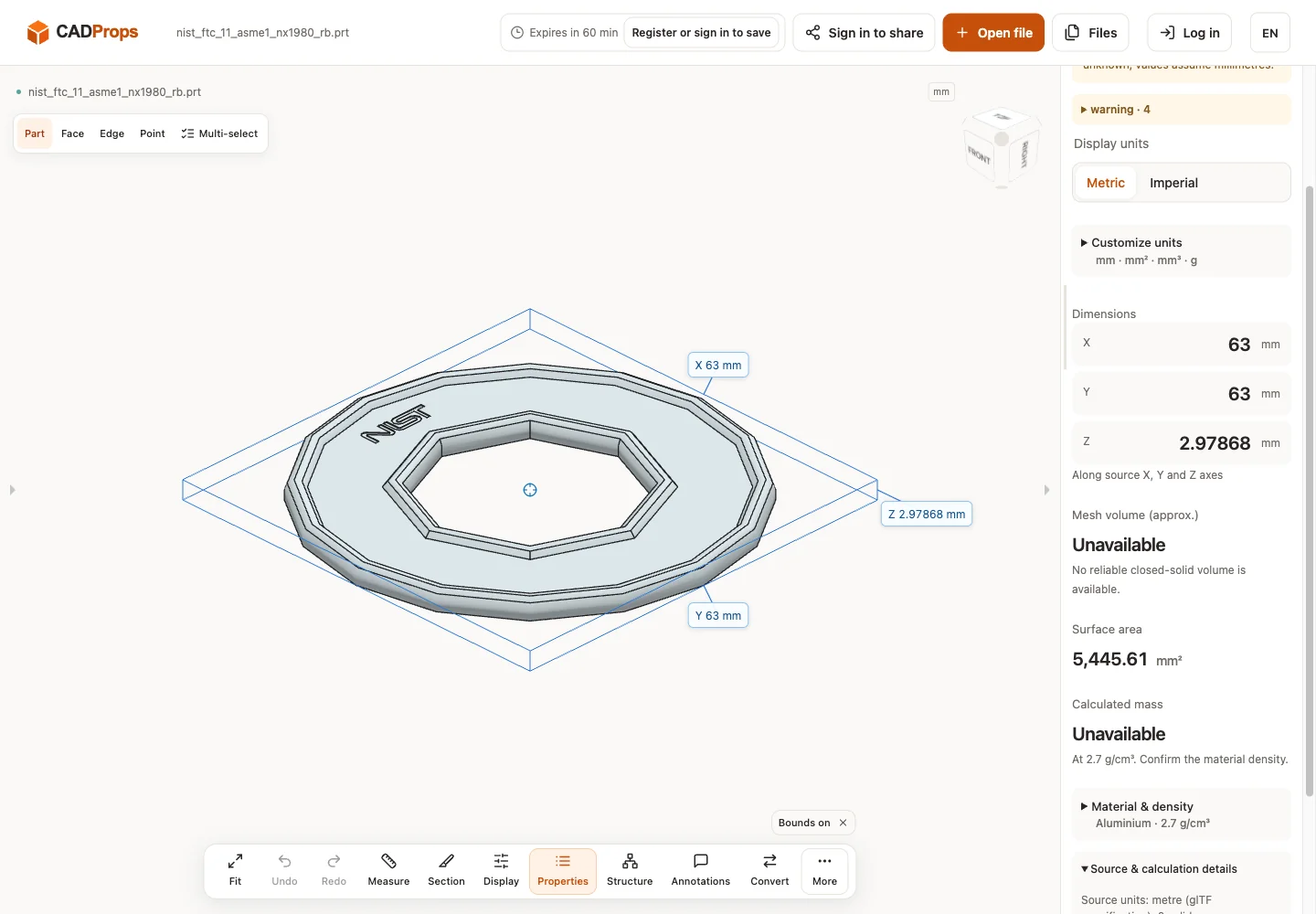Click the center pivot crosshair marker
This screenshot has width=1316, height=914.
pyautogui.click(x=530, y=490)
